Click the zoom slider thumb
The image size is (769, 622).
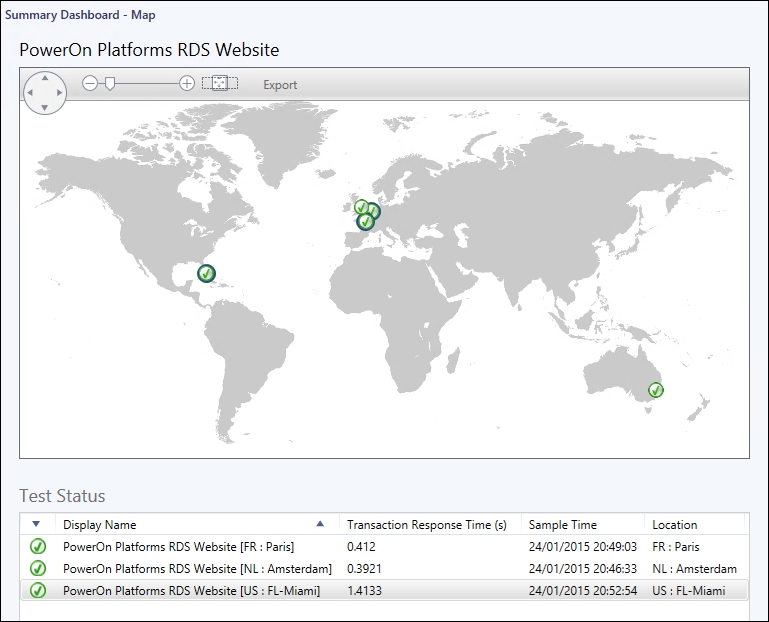(110, 84)
